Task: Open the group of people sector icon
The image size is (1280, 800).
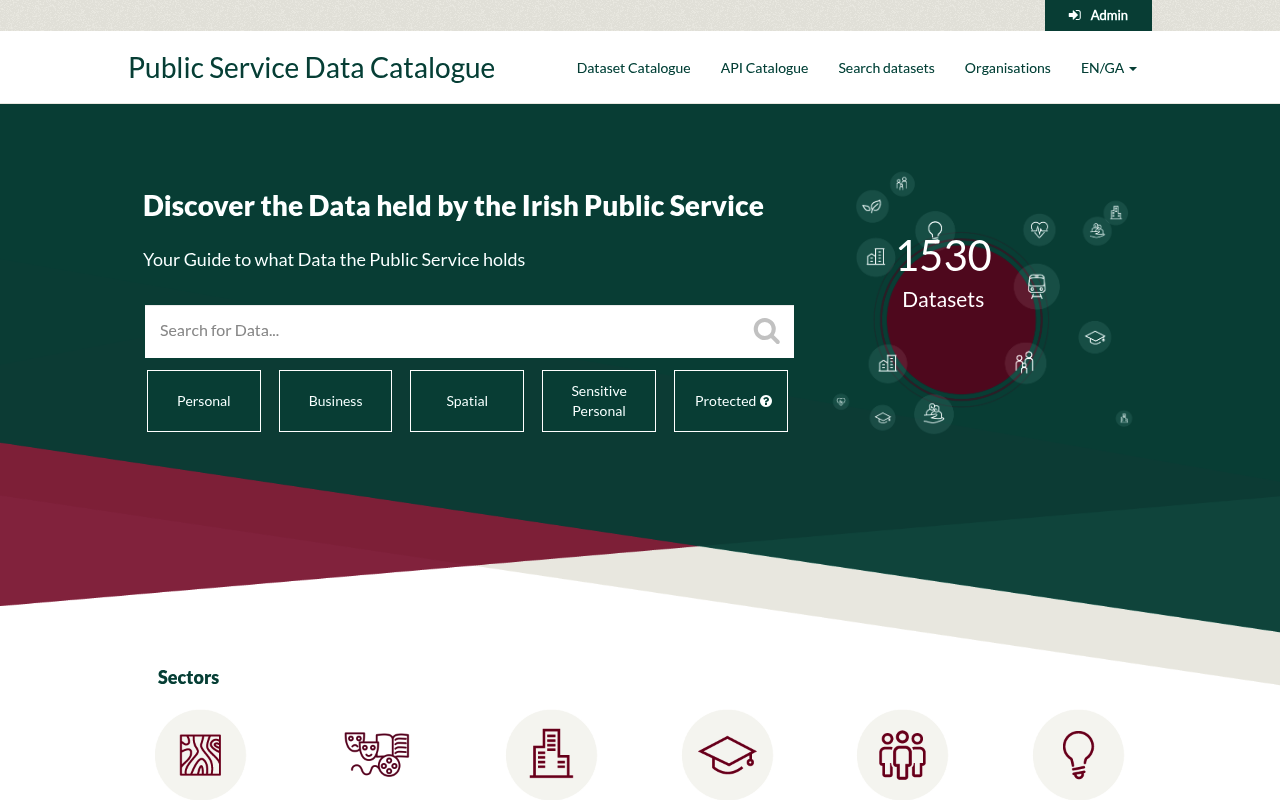Action: point(902,755)
